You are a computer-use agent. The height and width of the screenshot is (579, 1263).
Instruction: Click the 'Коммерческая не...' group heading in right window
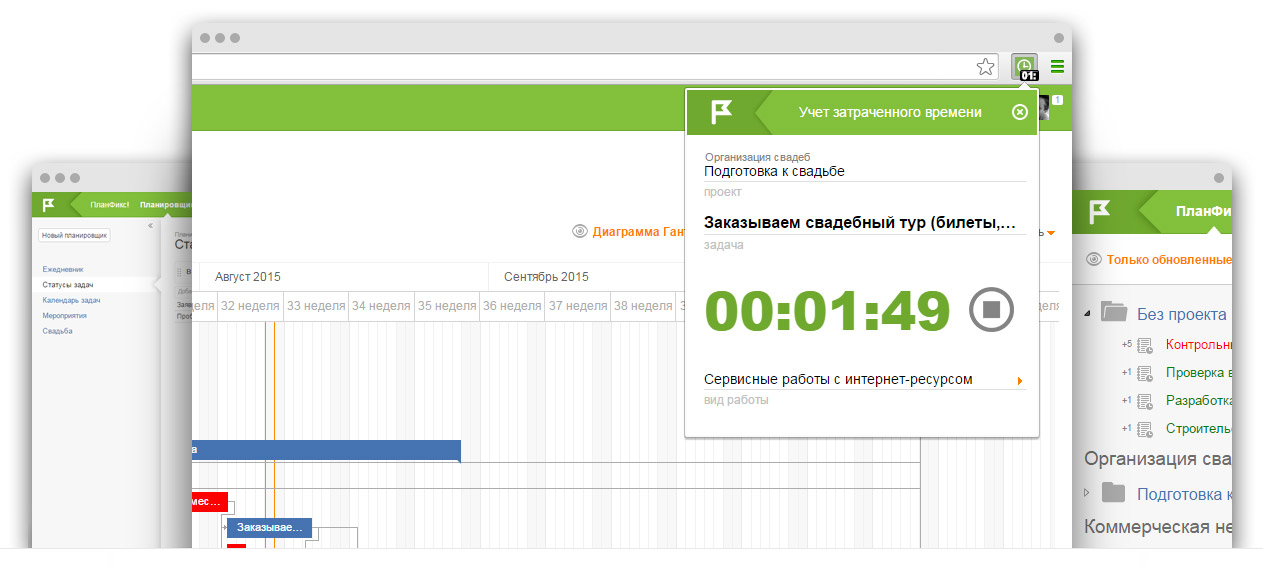[1158, 527]
